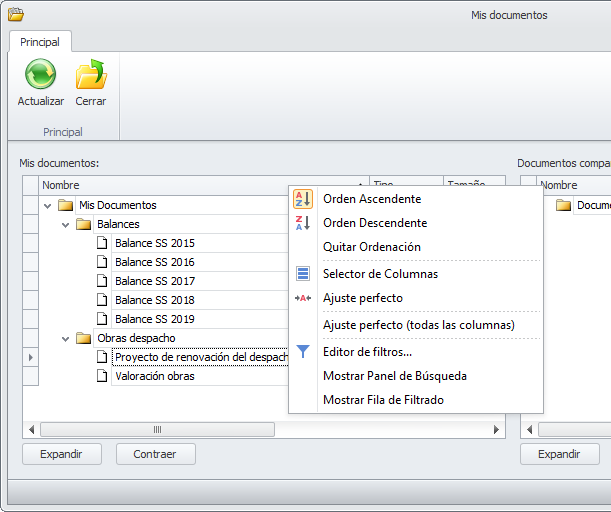611x512 pixels.
Task: Click Expandir button under Mis documentos
Action: tap(62, 454)
